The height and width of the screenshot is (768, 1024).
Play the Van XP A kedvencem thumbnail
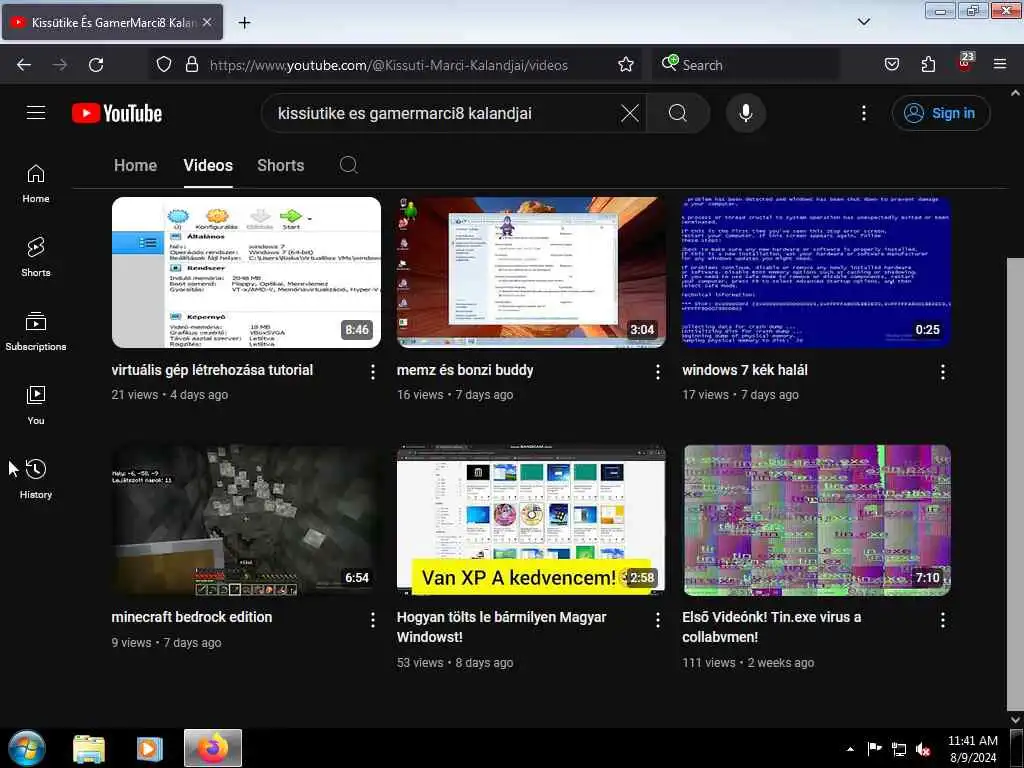(531, 520)
